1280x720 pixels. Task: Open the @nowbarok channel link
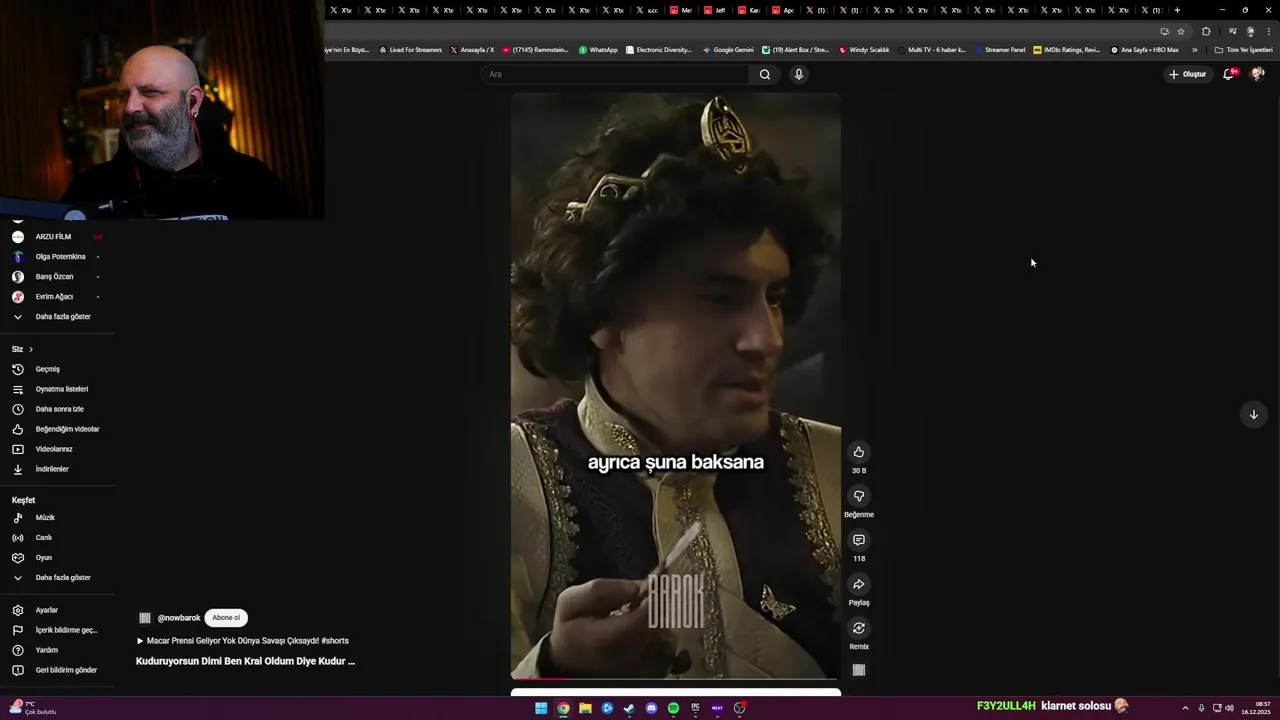[x=179, y=618]
